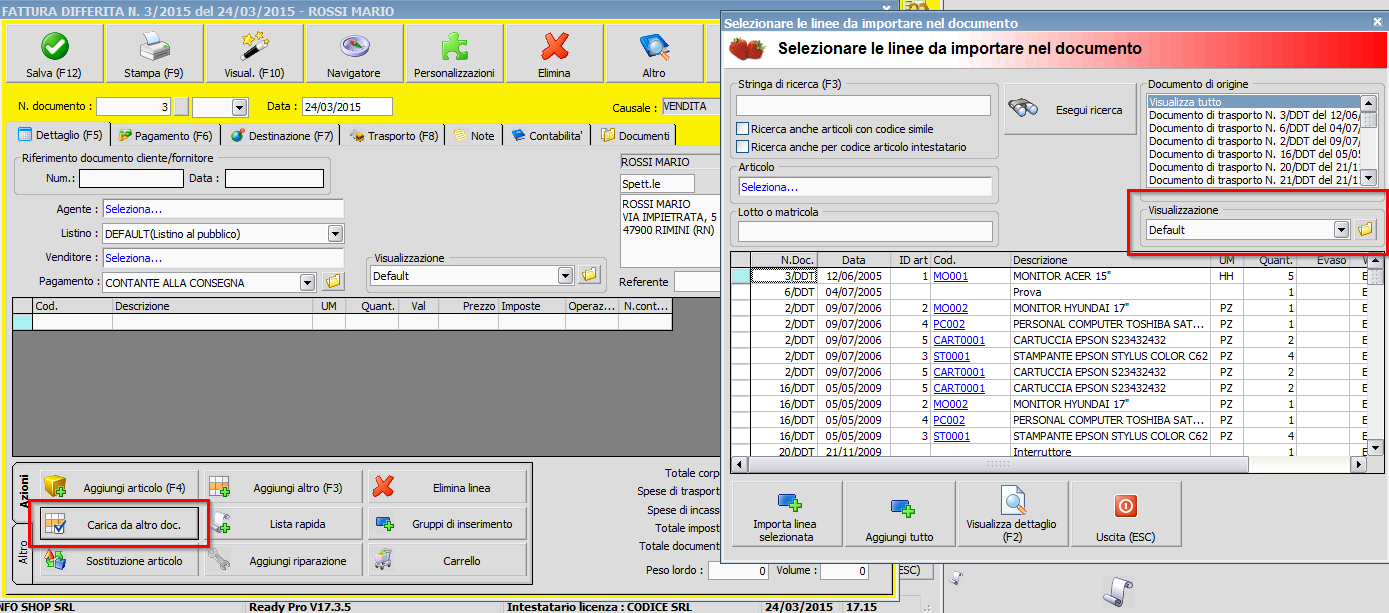Viewport: 1389px width, 613px height.
Task: Click folder icon beside dialog Visualizzazione dropdown
Action: click(x=1365, y=230)
